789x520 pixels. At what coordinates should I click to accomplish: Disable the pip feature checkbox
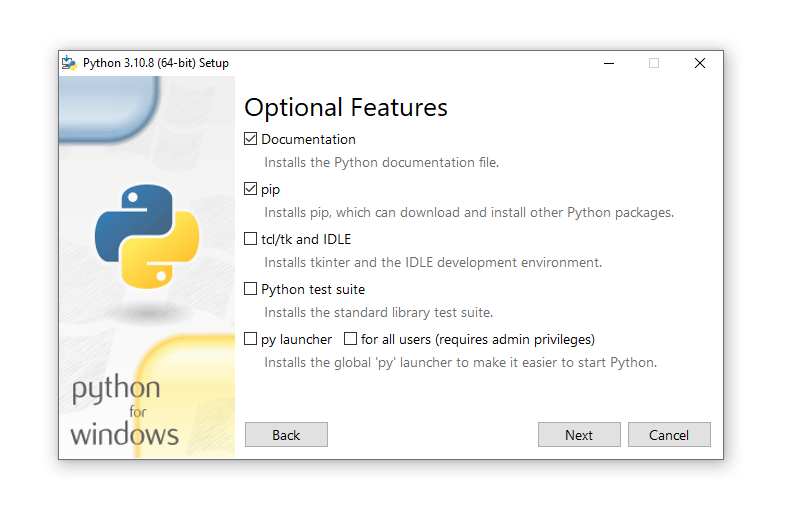click(x=251, y=189)
